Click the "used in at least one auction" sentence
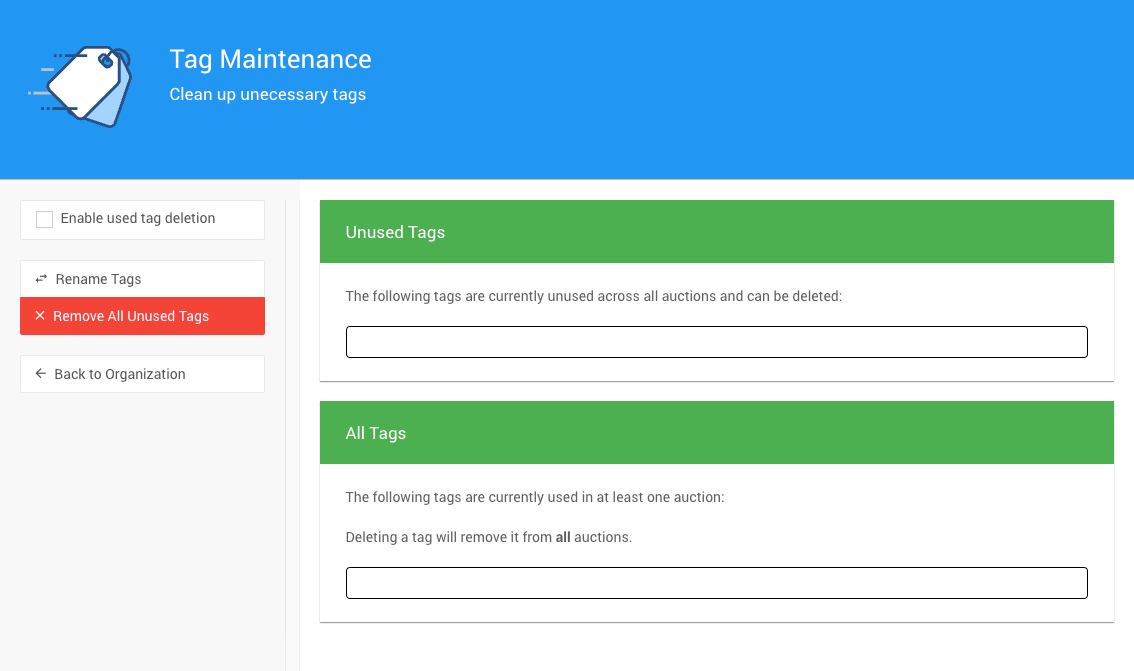This screenshot has height=671, width=1134. coord(534,497)
